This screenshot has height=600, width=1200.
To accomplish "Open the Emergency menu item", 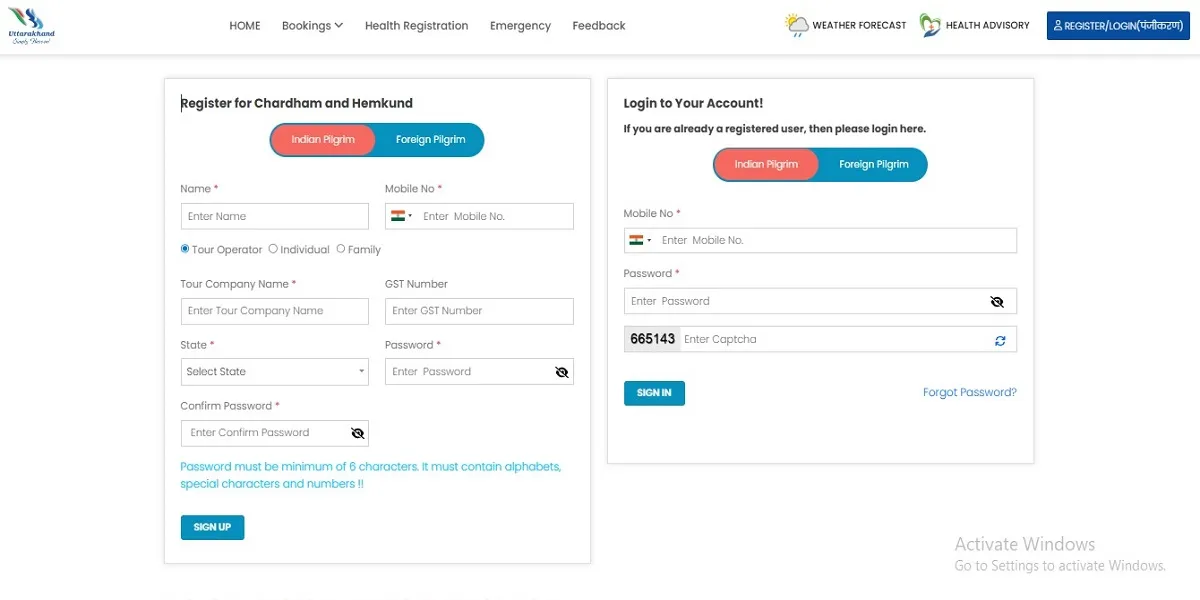I will (520, 26).
